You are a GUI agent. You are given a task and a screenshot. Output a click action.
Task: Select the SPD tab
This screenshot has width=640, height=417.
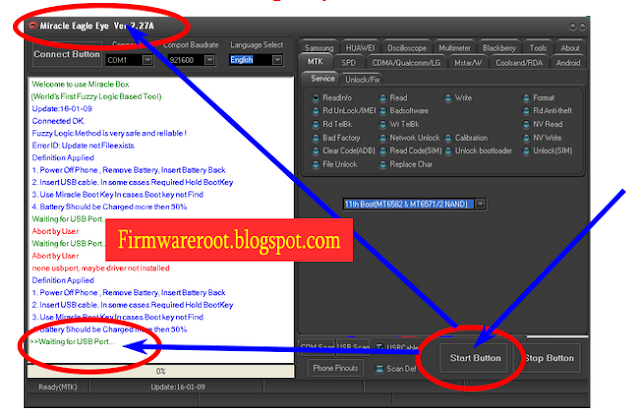348,63
